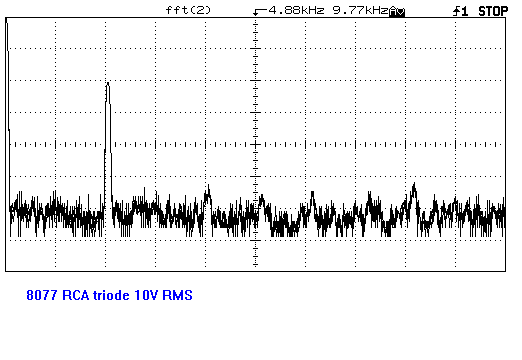The width and height of the screenshot is (522, 360).
Task: Click the highlighted Av averaging indicator
Action: point(397,12)
